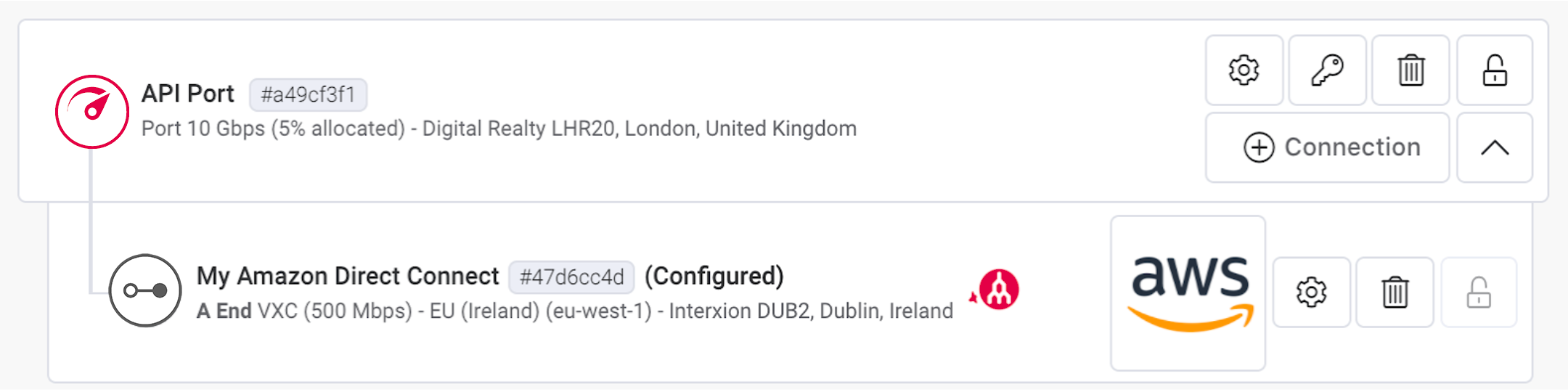1568x392 pixels.
Task: Open Amazon Direct Connect settings gear
Action: (x=1311, y=293)
